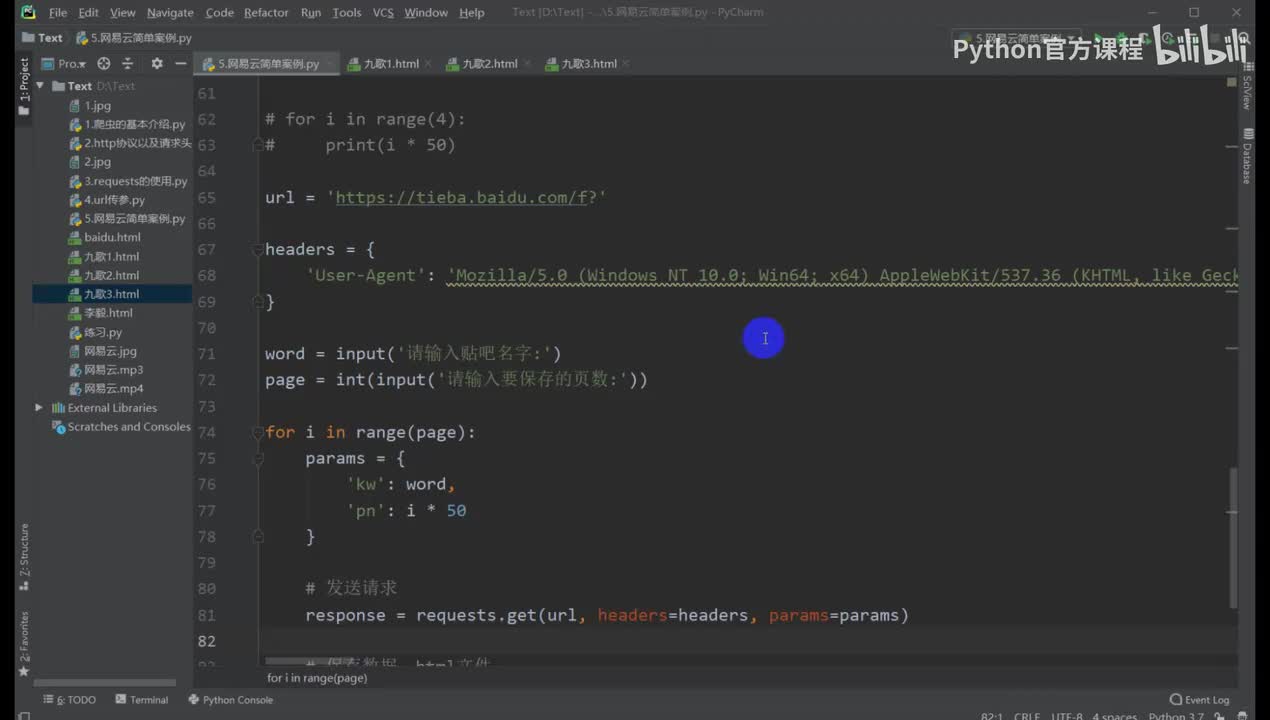This screenshot has height=720, width=1270.
Task: Switch to the 九歌2.html editor tab
Action: pos(489,64)
